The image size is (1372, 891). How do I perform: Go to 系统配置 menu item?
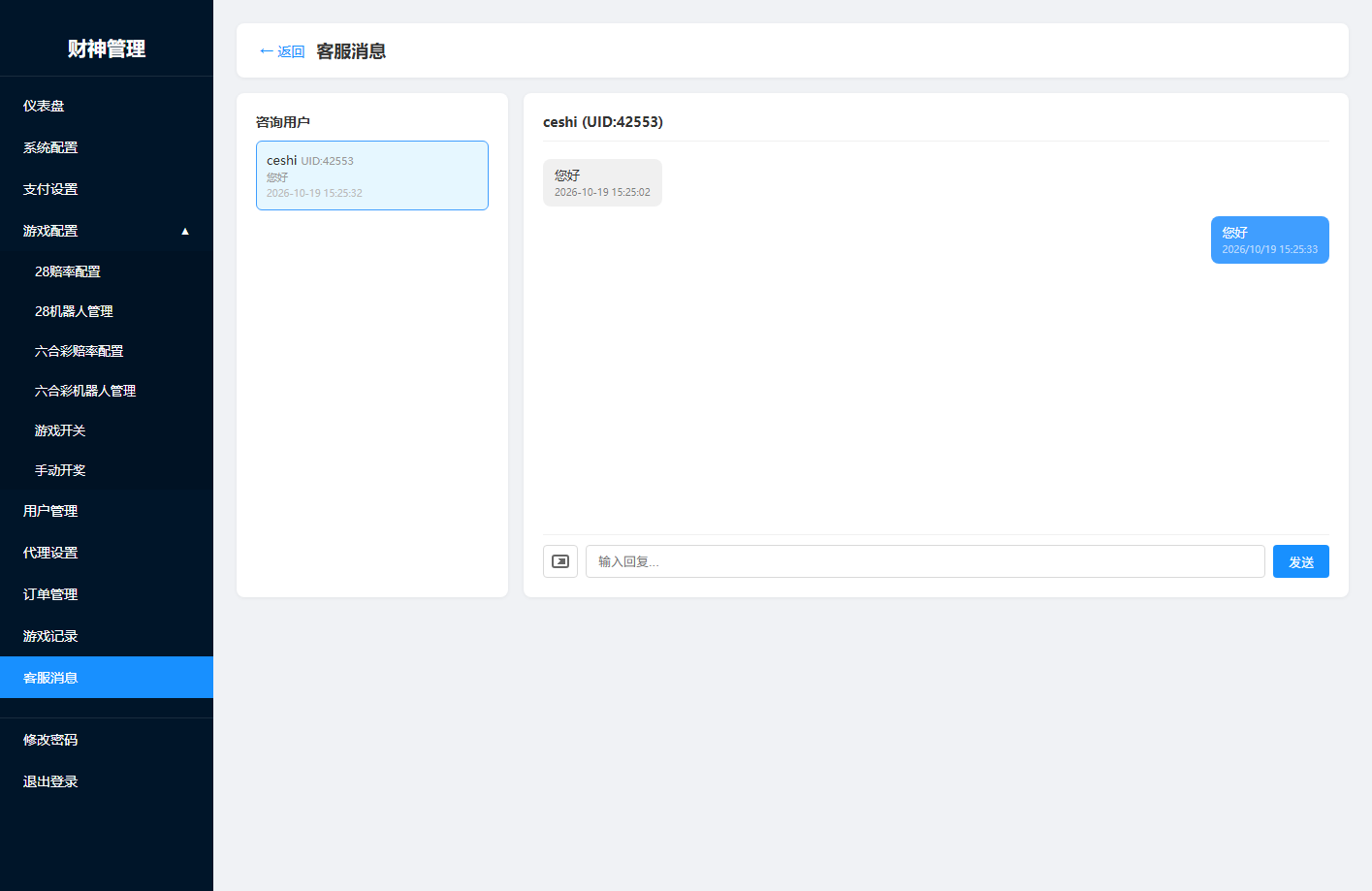(107, 147)
